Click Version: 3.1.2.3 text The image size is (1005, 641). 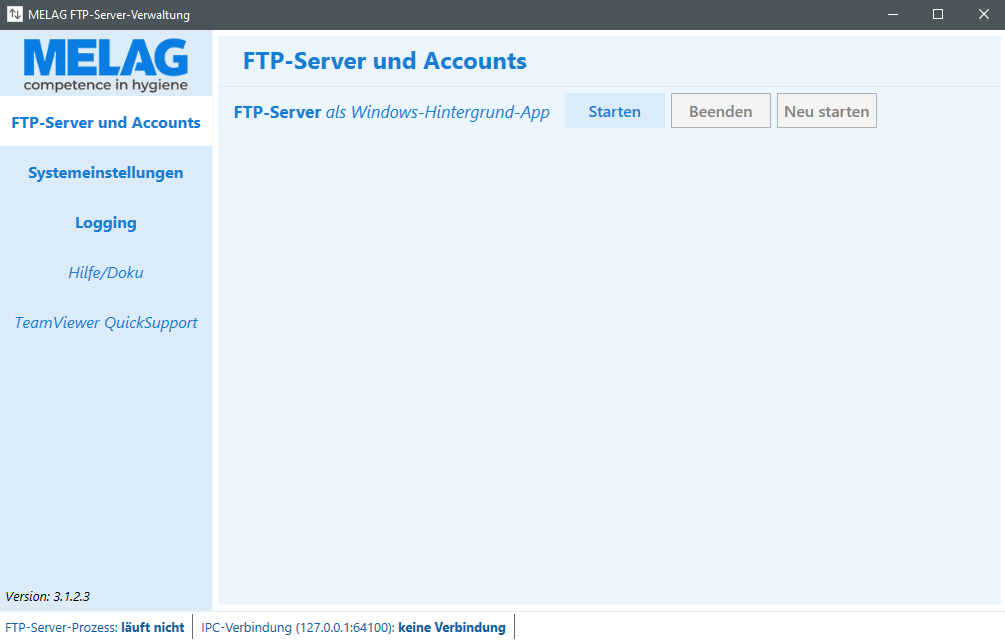(47, 596)
